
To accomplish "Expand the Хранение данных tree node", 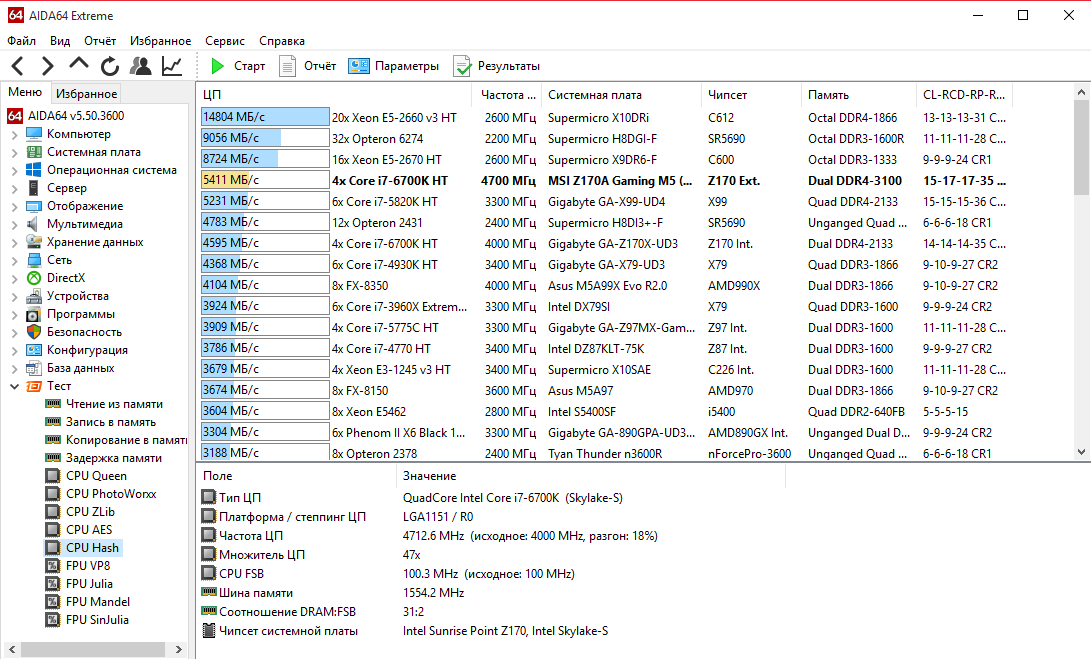I will 15,242.
